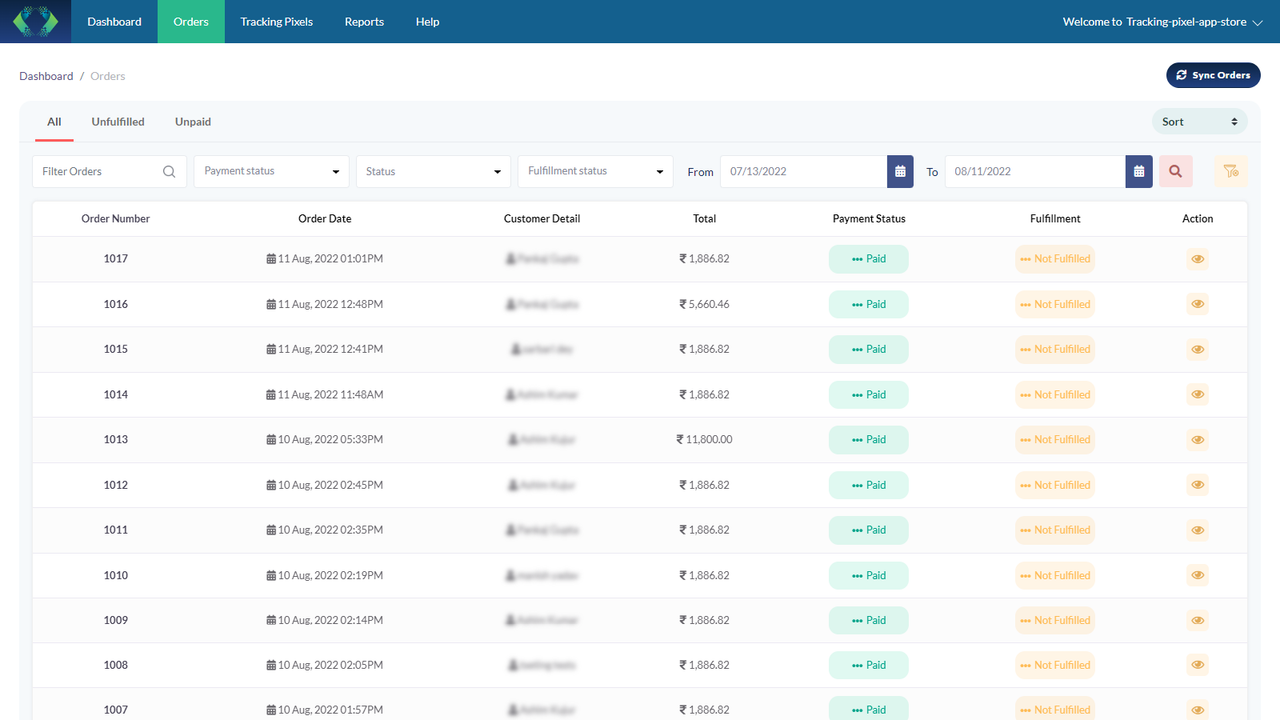1280x720 pixels.
Task: Expand the Payment status dropdown
Action: point(272,171)
